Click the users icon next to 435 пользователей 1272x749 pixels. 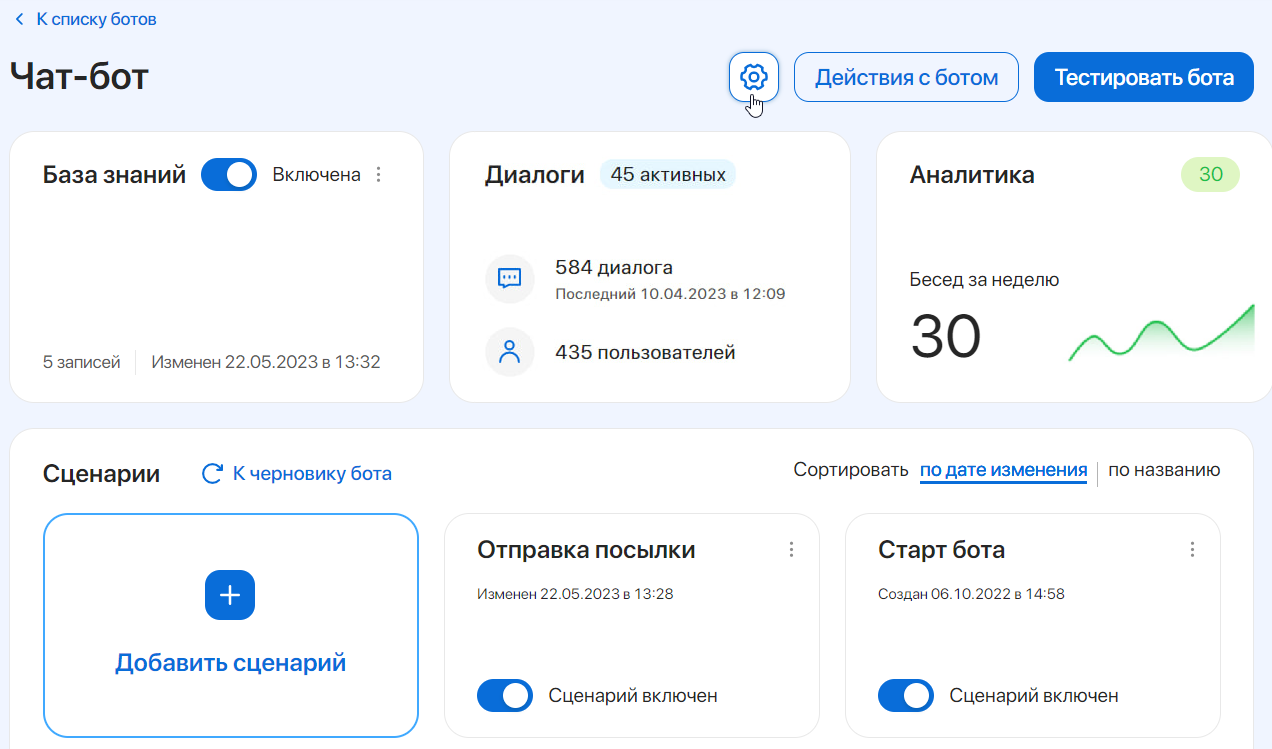[510, 352]
